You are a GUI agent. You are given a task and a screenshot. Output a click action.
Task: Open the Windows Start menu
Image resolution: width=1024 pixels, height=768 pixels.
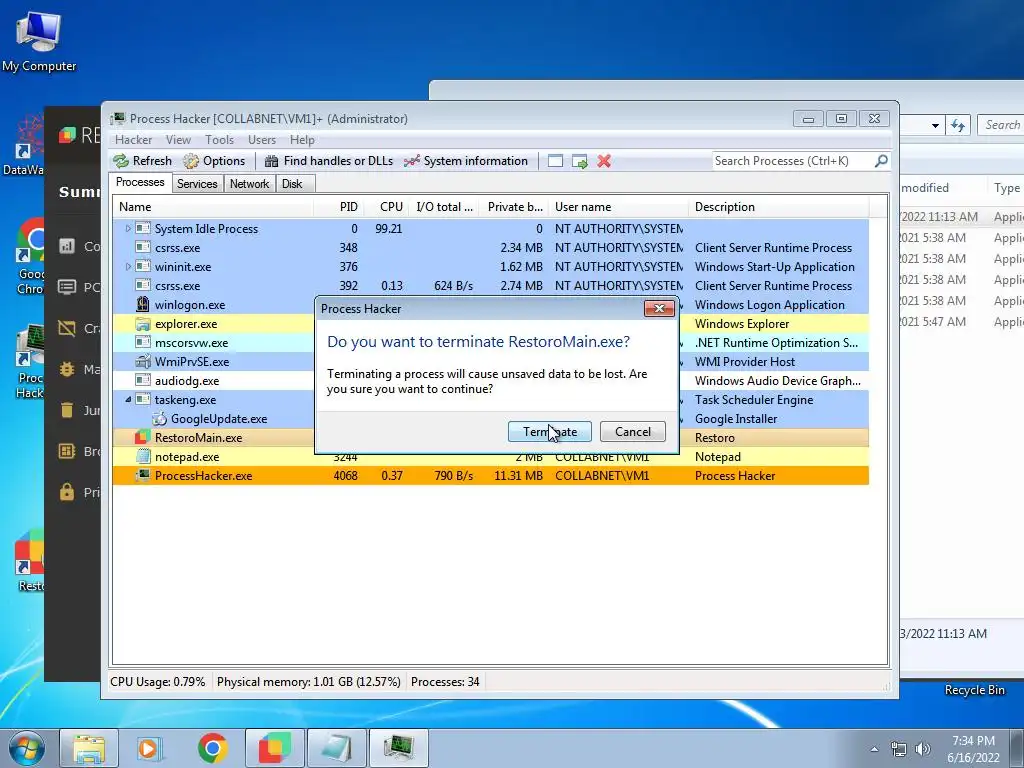[x=27, y=748]
